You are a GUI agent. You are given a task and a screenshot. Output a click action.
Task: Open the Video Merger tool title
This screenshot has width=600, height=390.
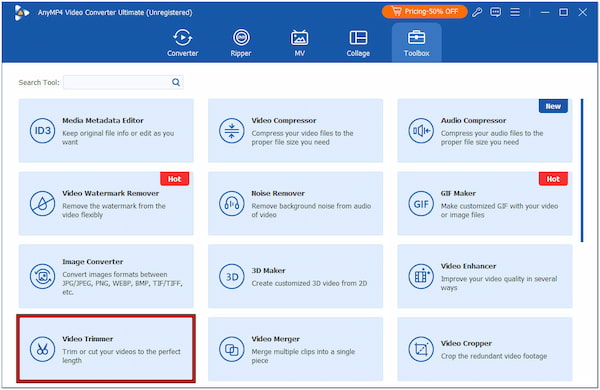click(x=276, y=339)
